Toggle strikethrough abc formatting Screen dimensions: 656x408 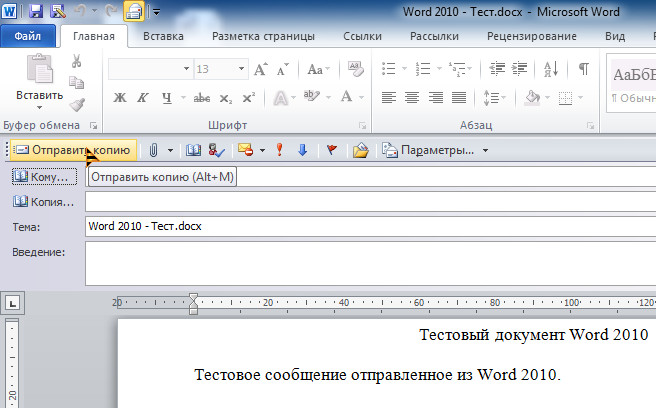coord(202,98)
